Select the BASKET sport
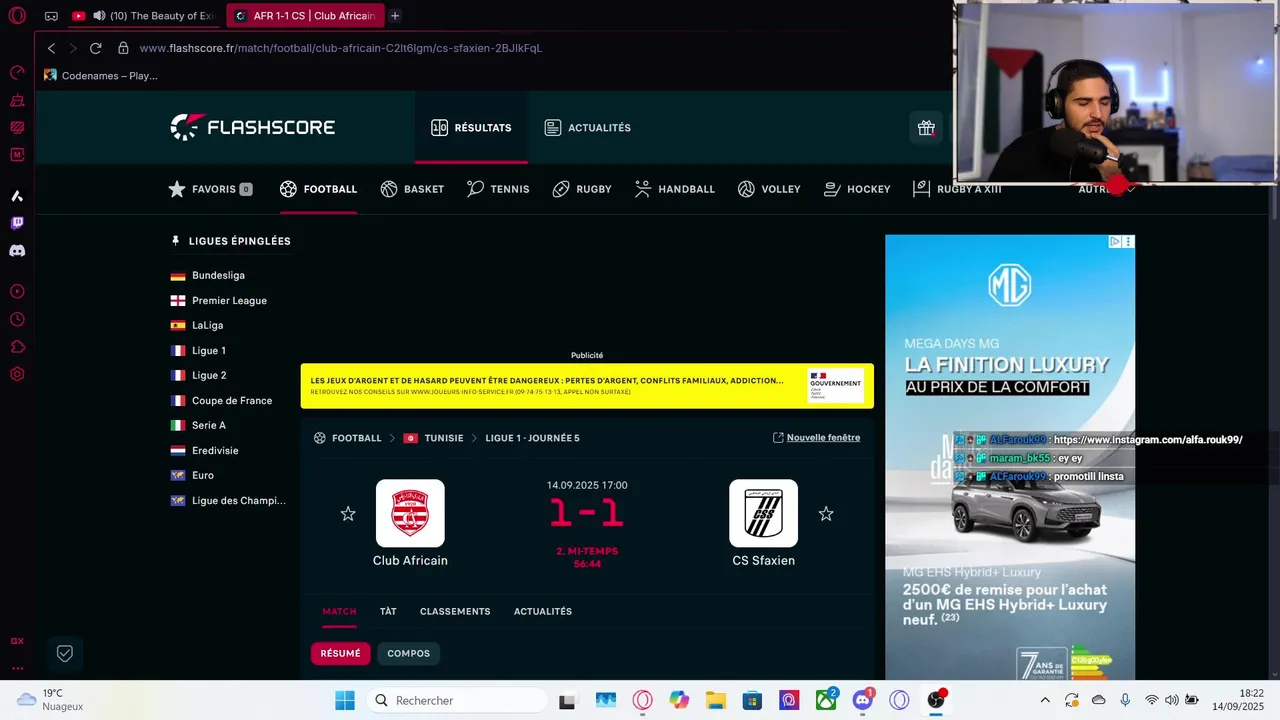1280x720 pixels. pyautogui.click(x=412, y=189)
